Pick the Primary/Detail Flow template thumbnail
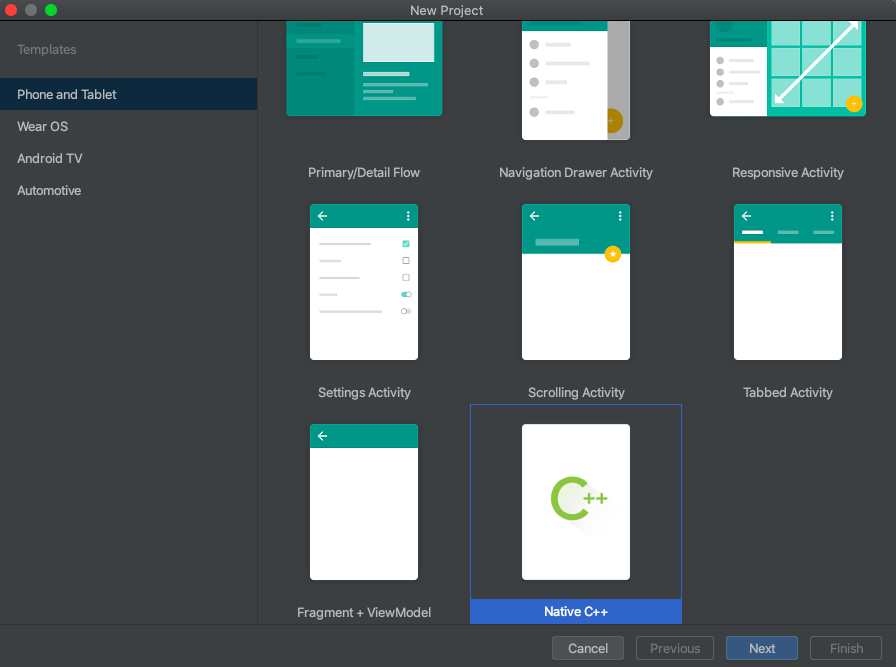This screenshot has width=896, height=667. (x=364, y=69)
